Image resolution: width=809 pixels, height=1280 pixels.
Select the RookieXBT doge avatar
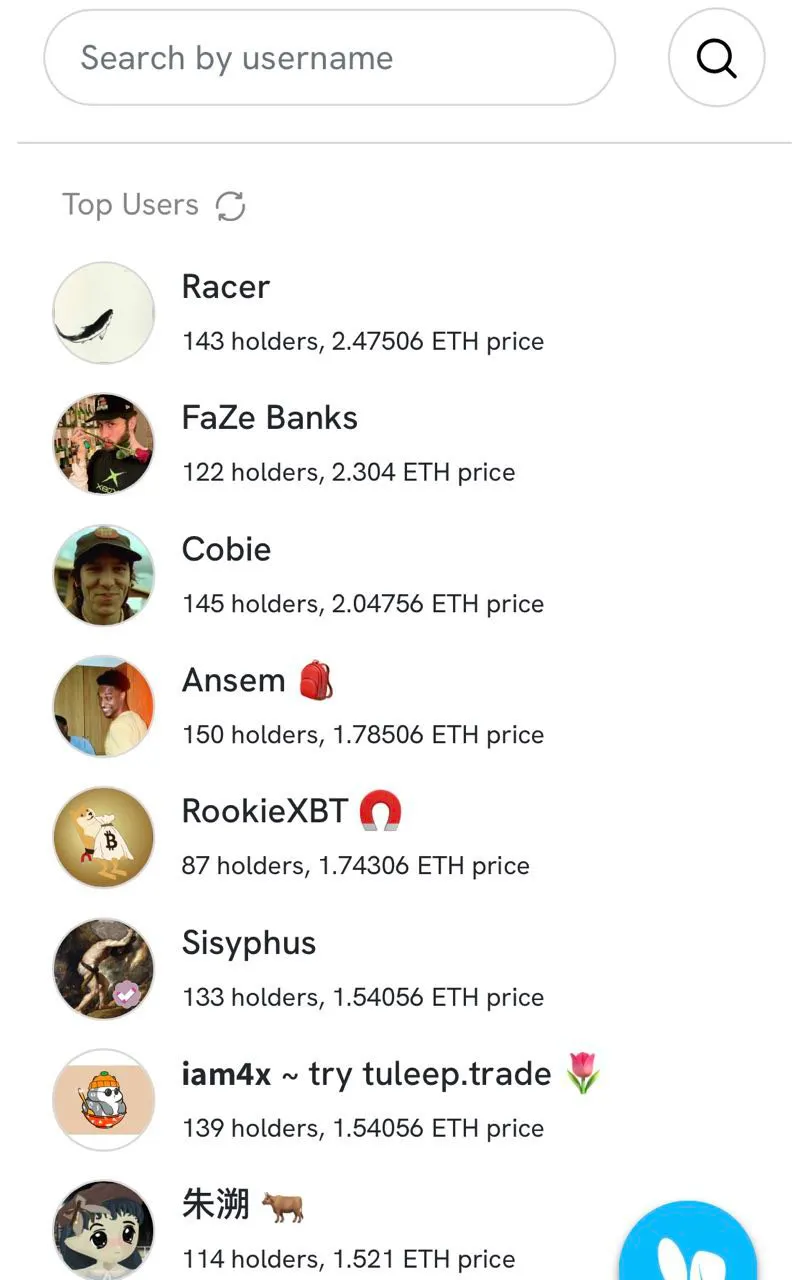[103, 836]
